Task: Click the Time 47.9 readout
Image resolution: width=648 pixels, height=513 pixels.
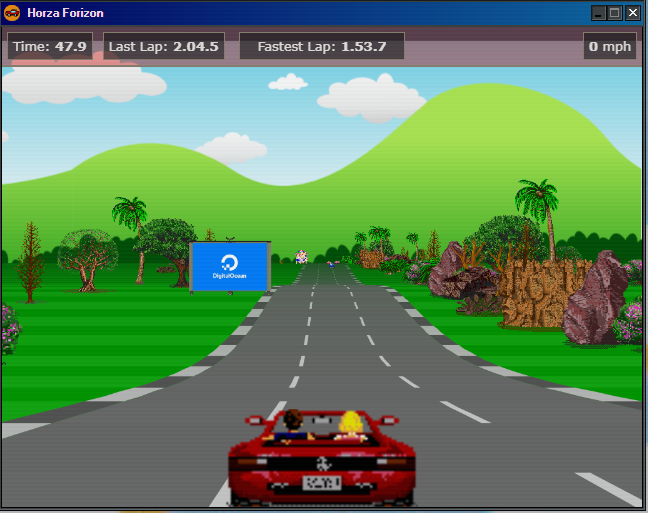Action: tap(50, 46)
